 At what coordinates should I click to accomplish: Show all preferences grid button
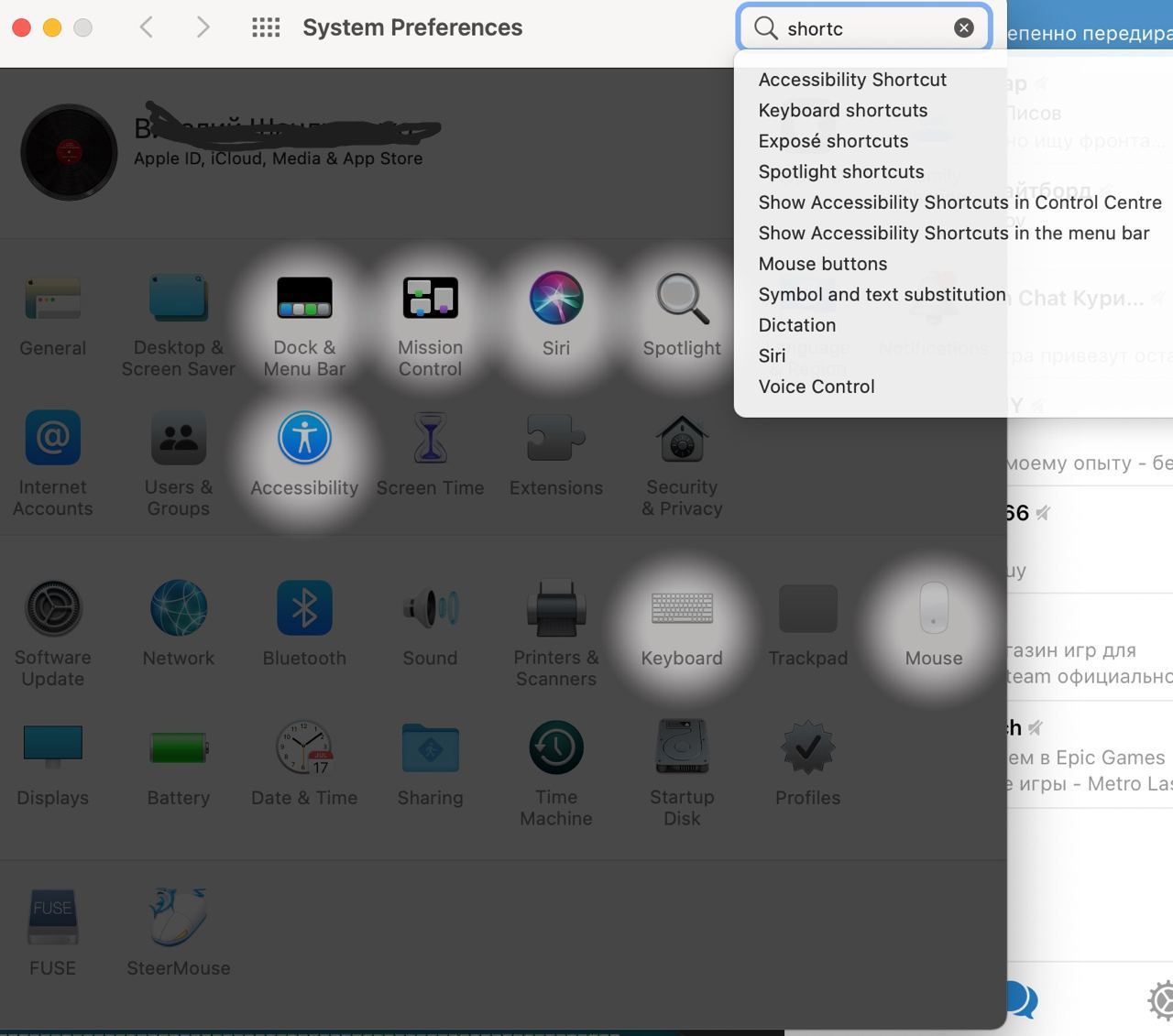(x=266, y=27)
